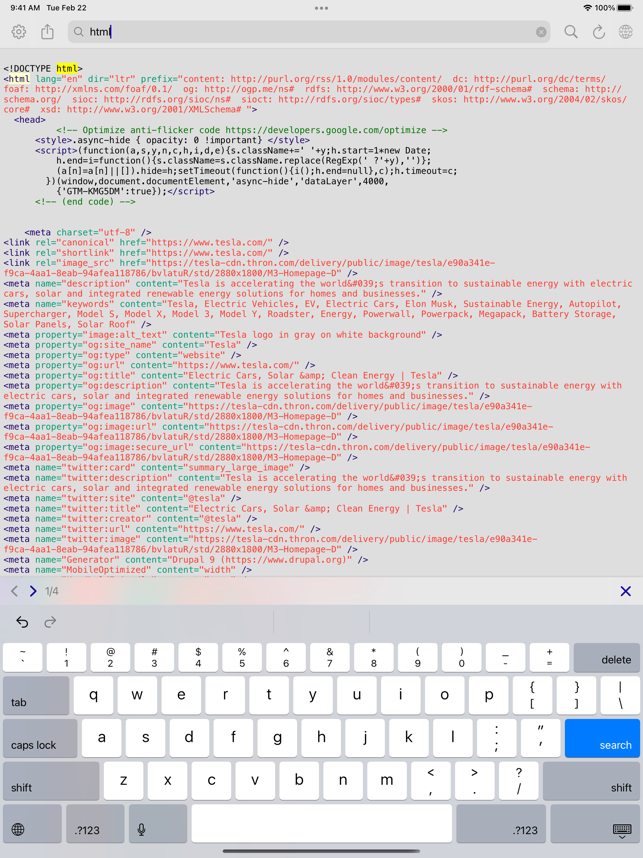The image size is (643, 858).
Task: Click the 1/4 match counter
Action: click(x=51, y=591)
